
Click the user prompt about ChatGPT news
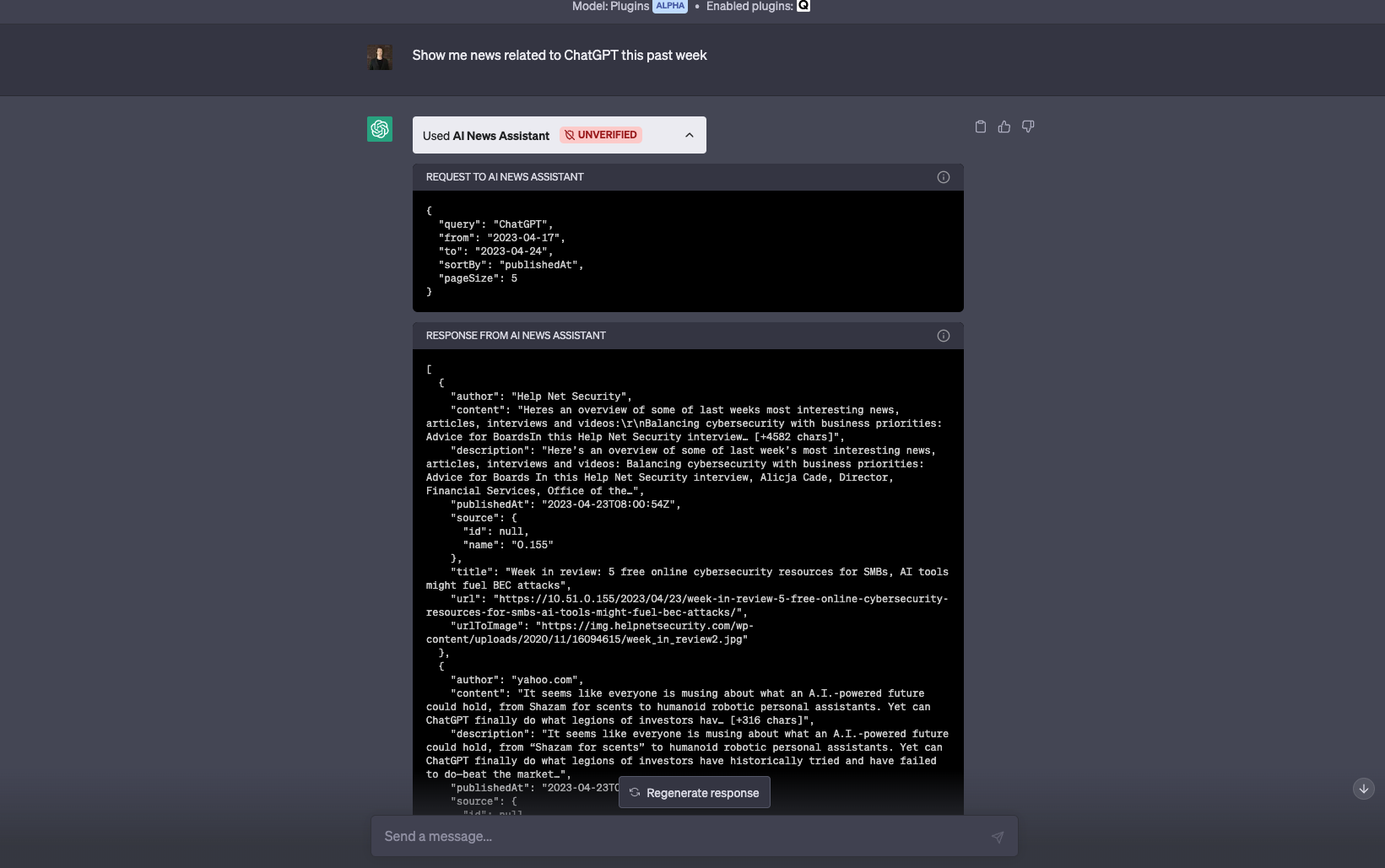560,56
